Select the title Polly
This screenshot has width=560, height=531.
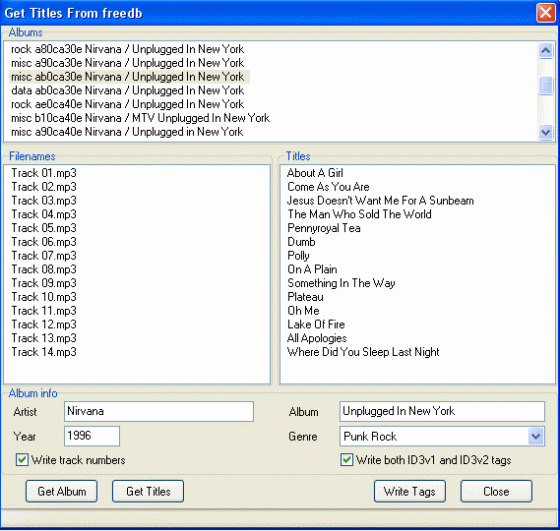[298, 256]
